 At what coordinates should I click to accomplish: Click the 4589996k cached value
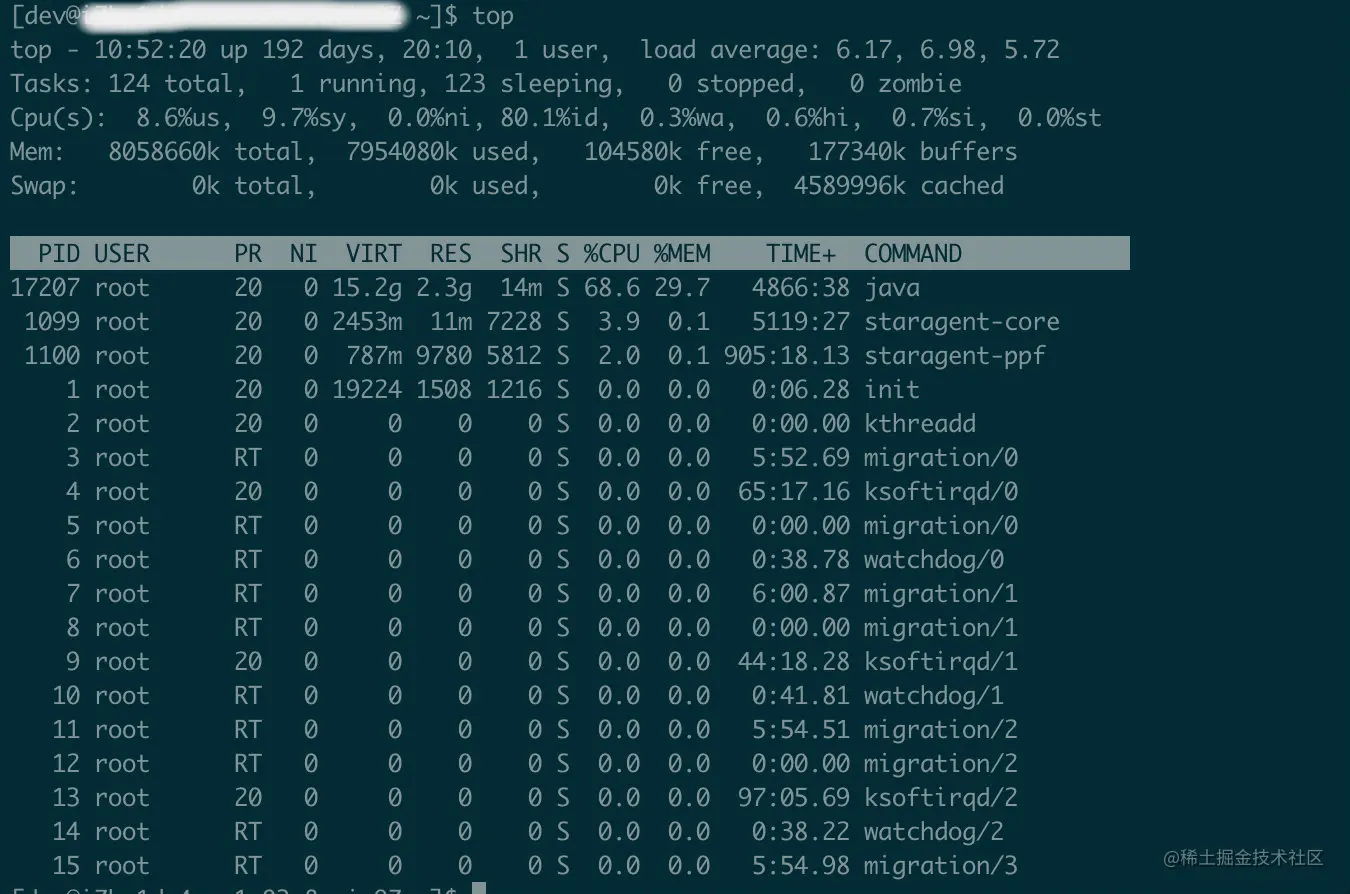[x=850, y=186]
